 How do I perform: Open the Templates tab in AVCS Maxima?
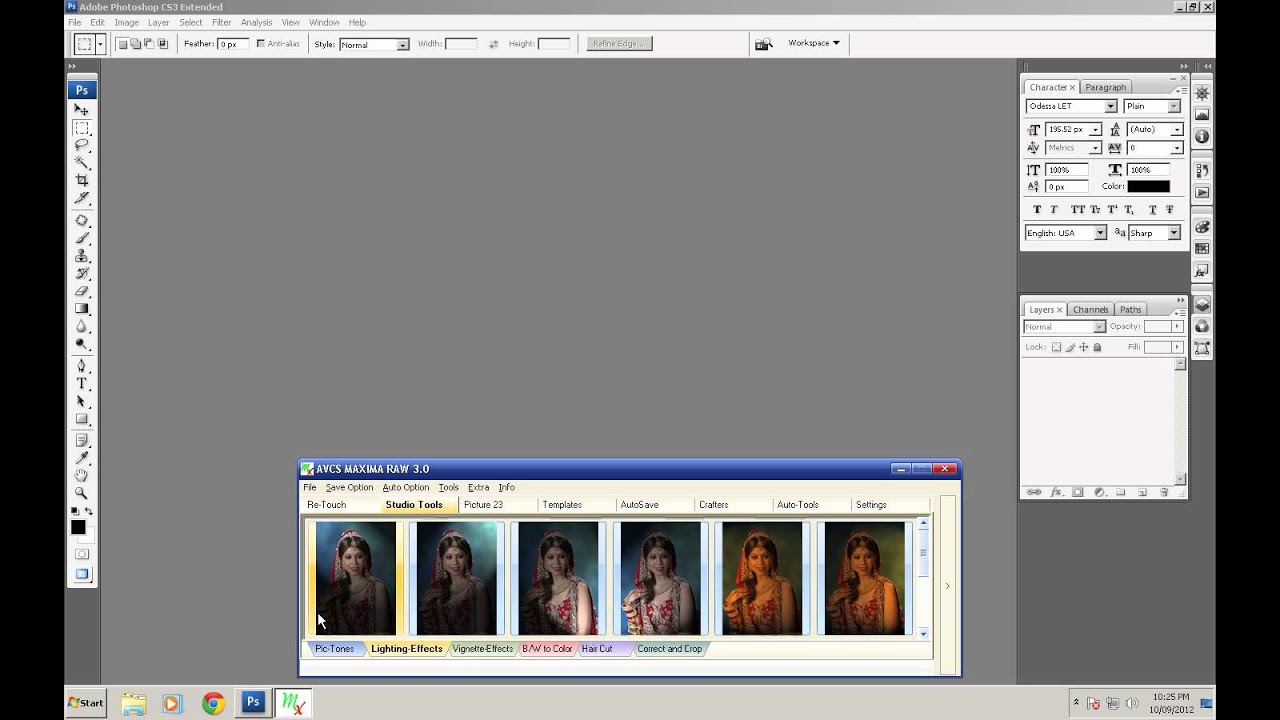[x=562, y=505]
